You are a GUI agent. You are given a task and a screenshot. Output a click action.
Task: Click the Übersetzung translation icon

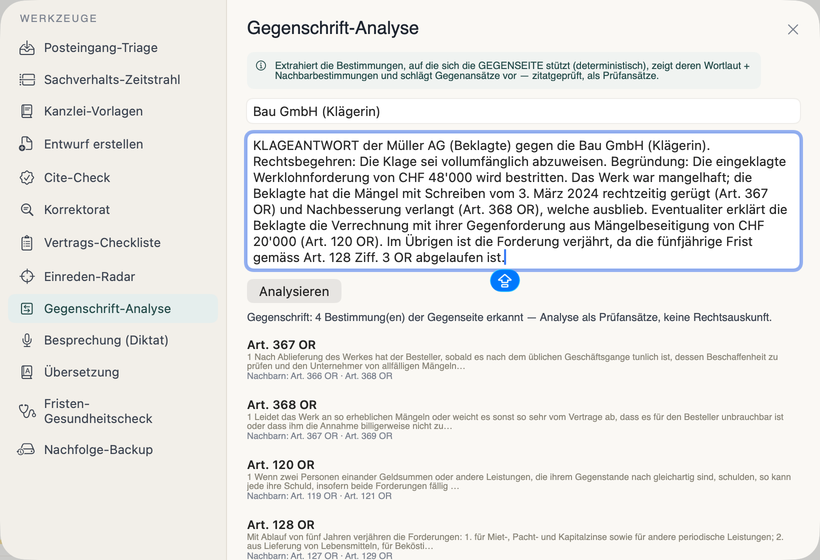tap(27, 372)
